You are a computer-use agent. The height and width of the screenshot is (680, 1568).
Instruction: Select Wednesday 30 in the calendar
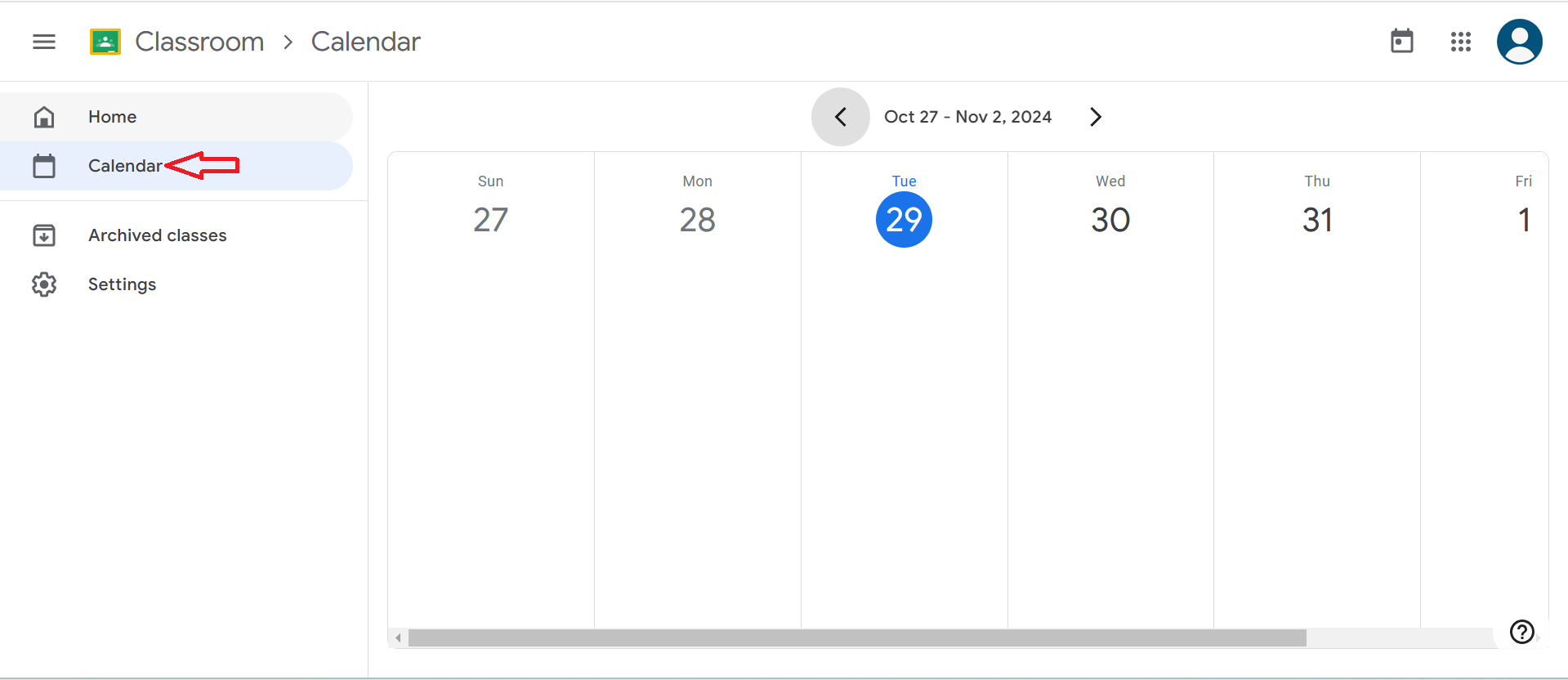[x=1110, y=219]
